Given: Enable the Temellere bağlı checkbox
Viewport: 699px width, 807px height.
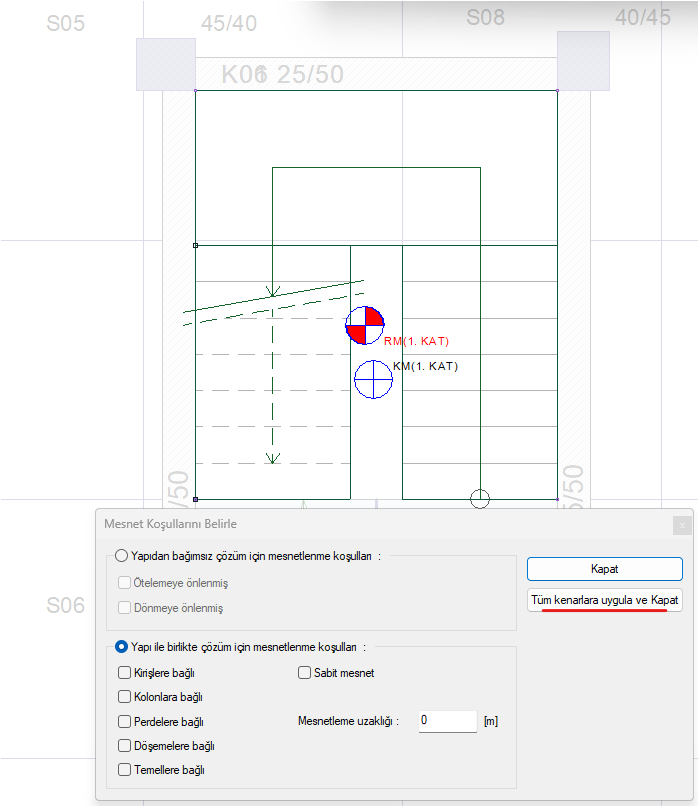Looking at the screenshot, I should 125,770.
